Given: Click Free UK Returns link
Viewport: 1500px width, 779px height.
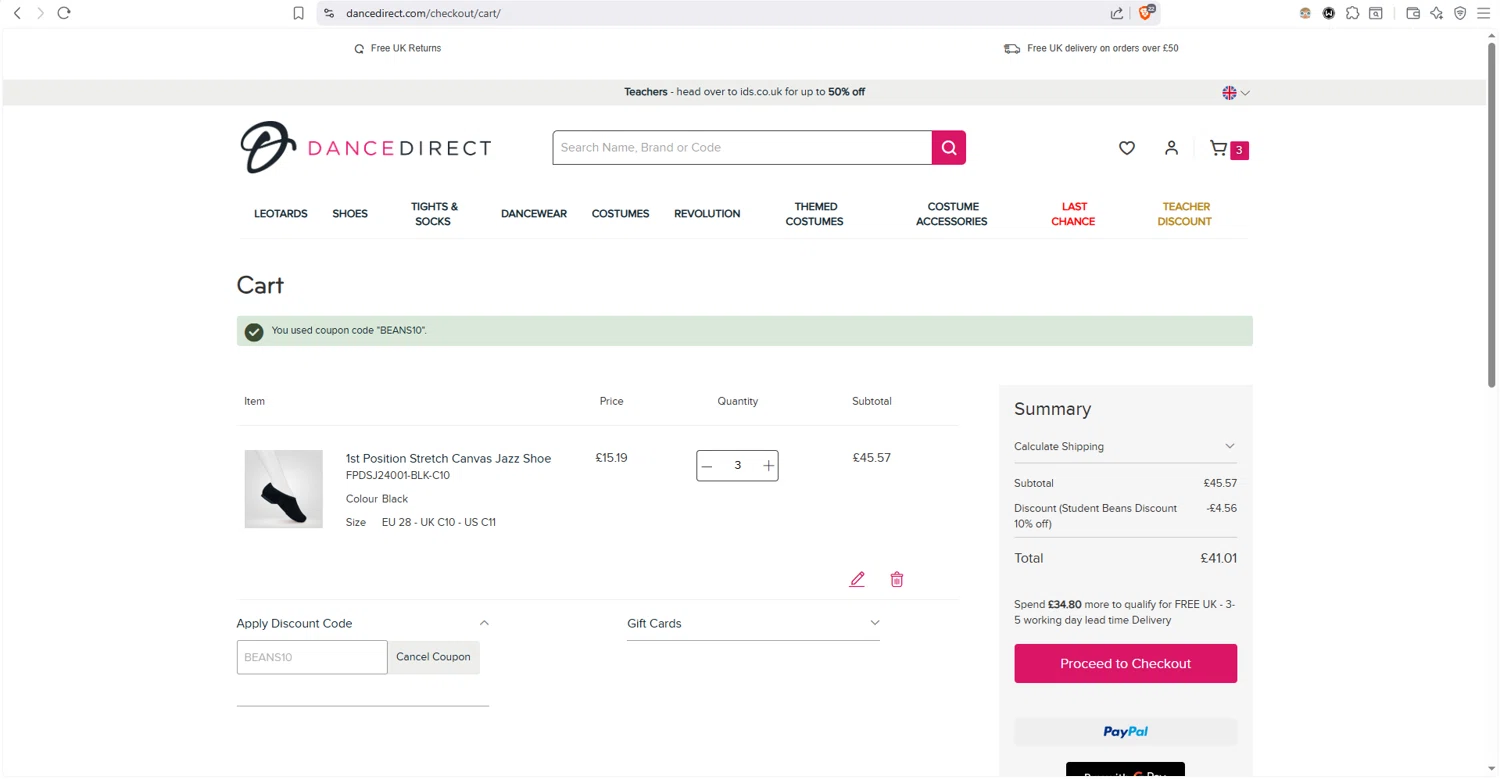Looking at the screenshot, I should (x=397, y=48).
